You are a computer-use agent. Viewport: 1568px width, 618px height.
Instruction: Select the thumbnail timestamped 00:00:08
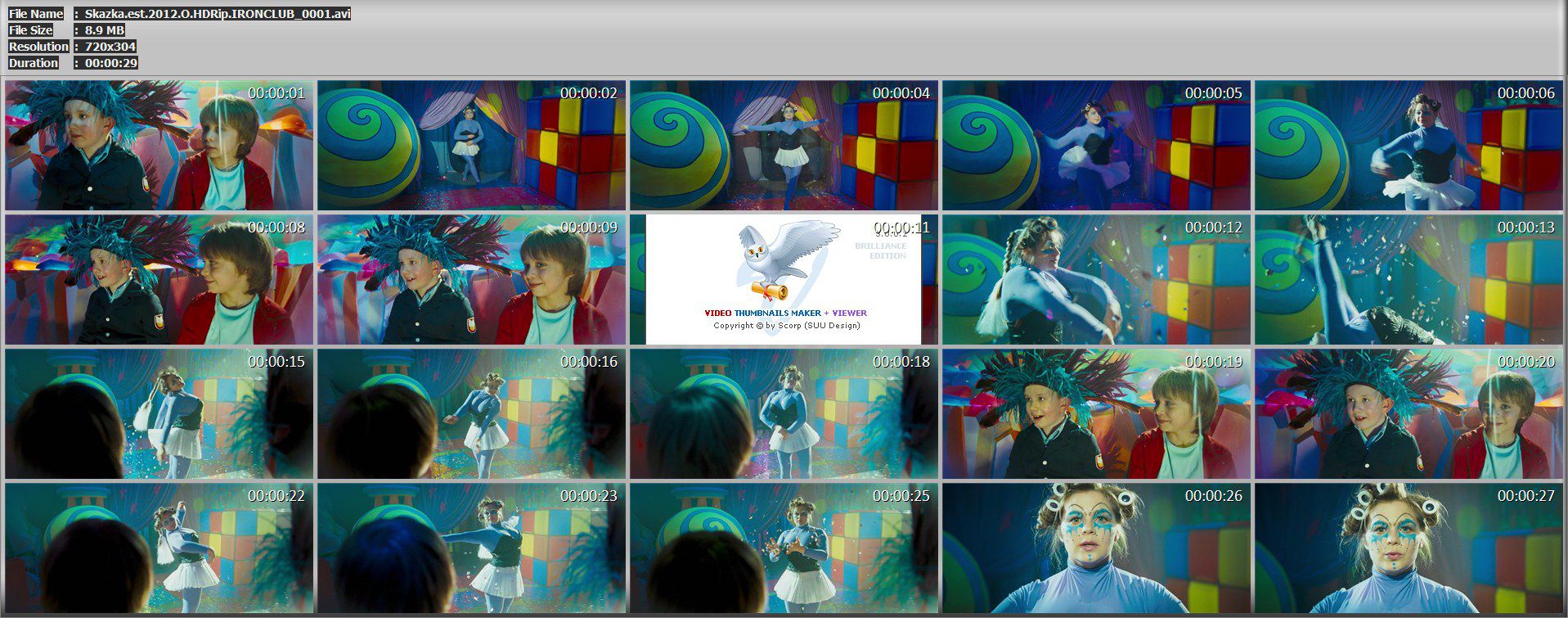click(x=159, y=279)
